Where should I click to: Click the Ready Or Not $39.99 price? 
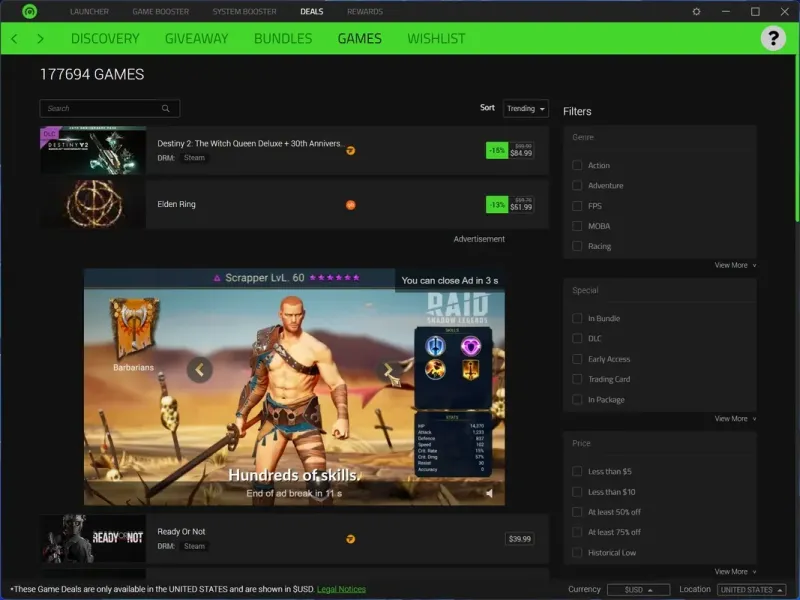[519, 539]
